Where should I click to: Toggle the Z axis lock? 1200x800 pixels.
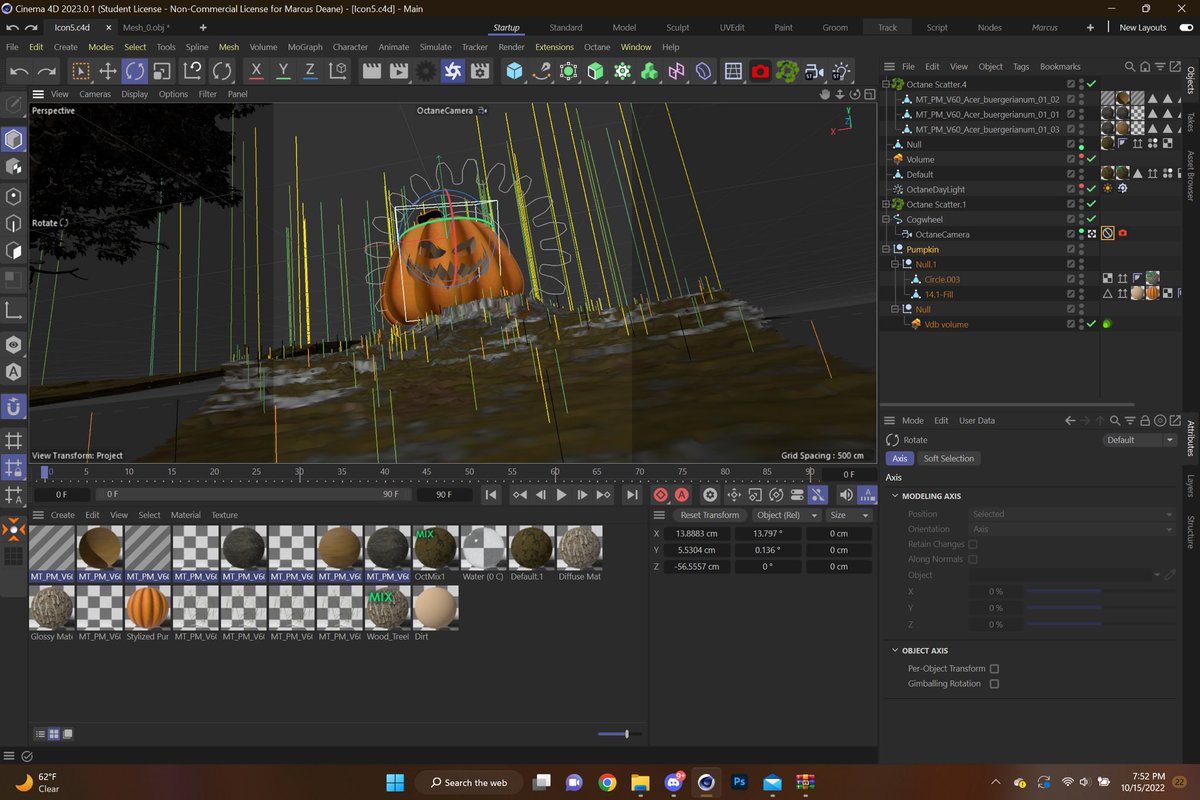coord(310,71)
